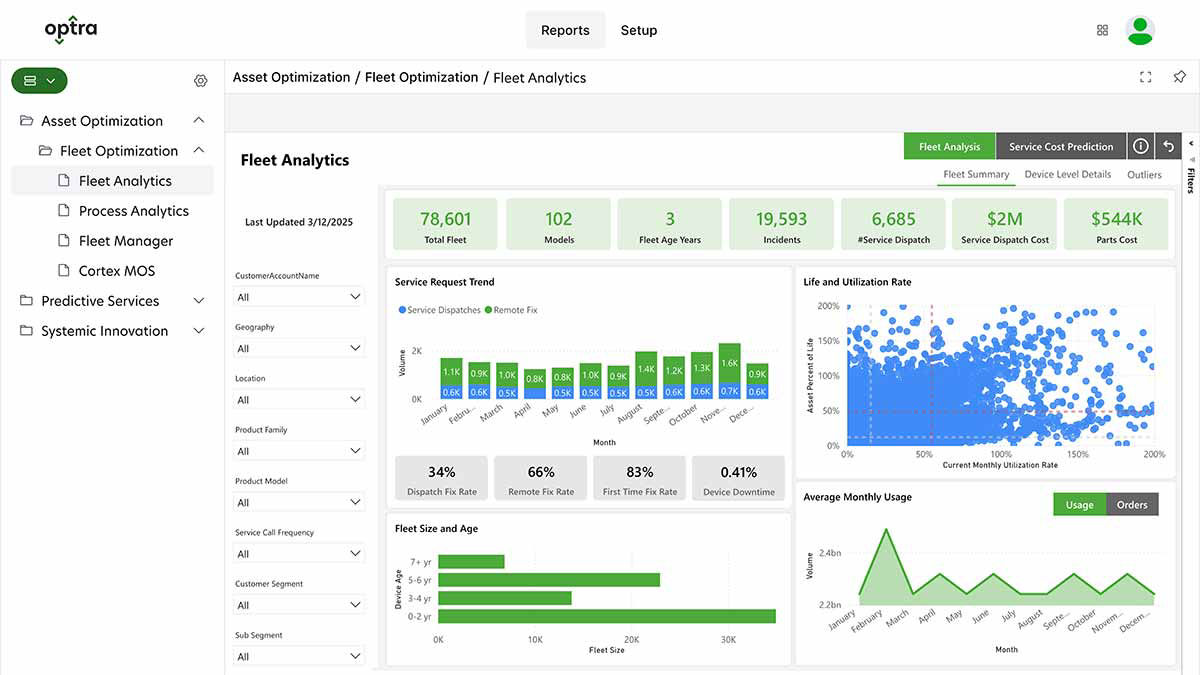Viewport: 1200px width, 675px height.
Task: Switch to the Device Level Details tab
Action: click(x=1068, y=173)
